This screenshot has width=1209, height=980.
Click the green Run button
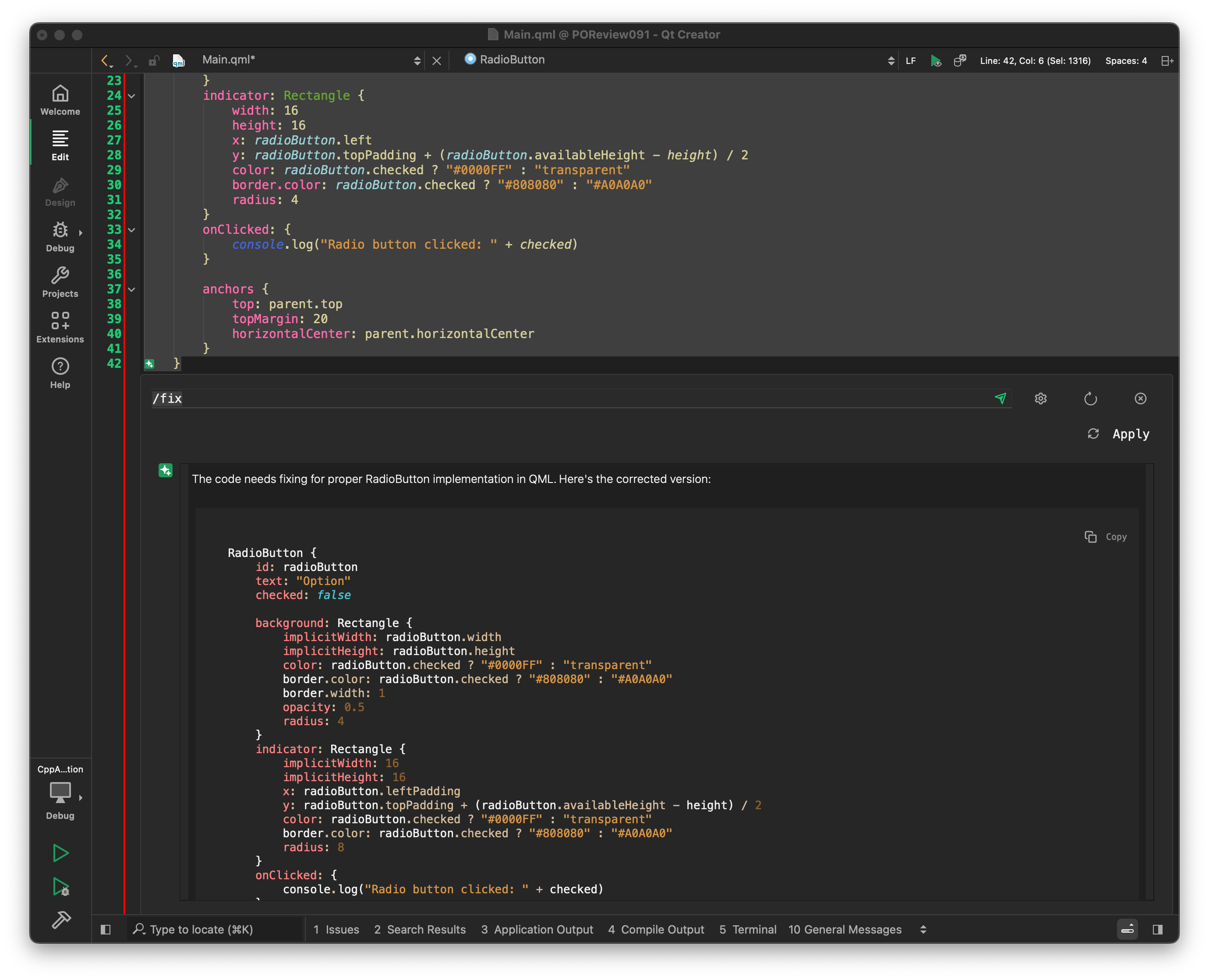click(60, 853)
